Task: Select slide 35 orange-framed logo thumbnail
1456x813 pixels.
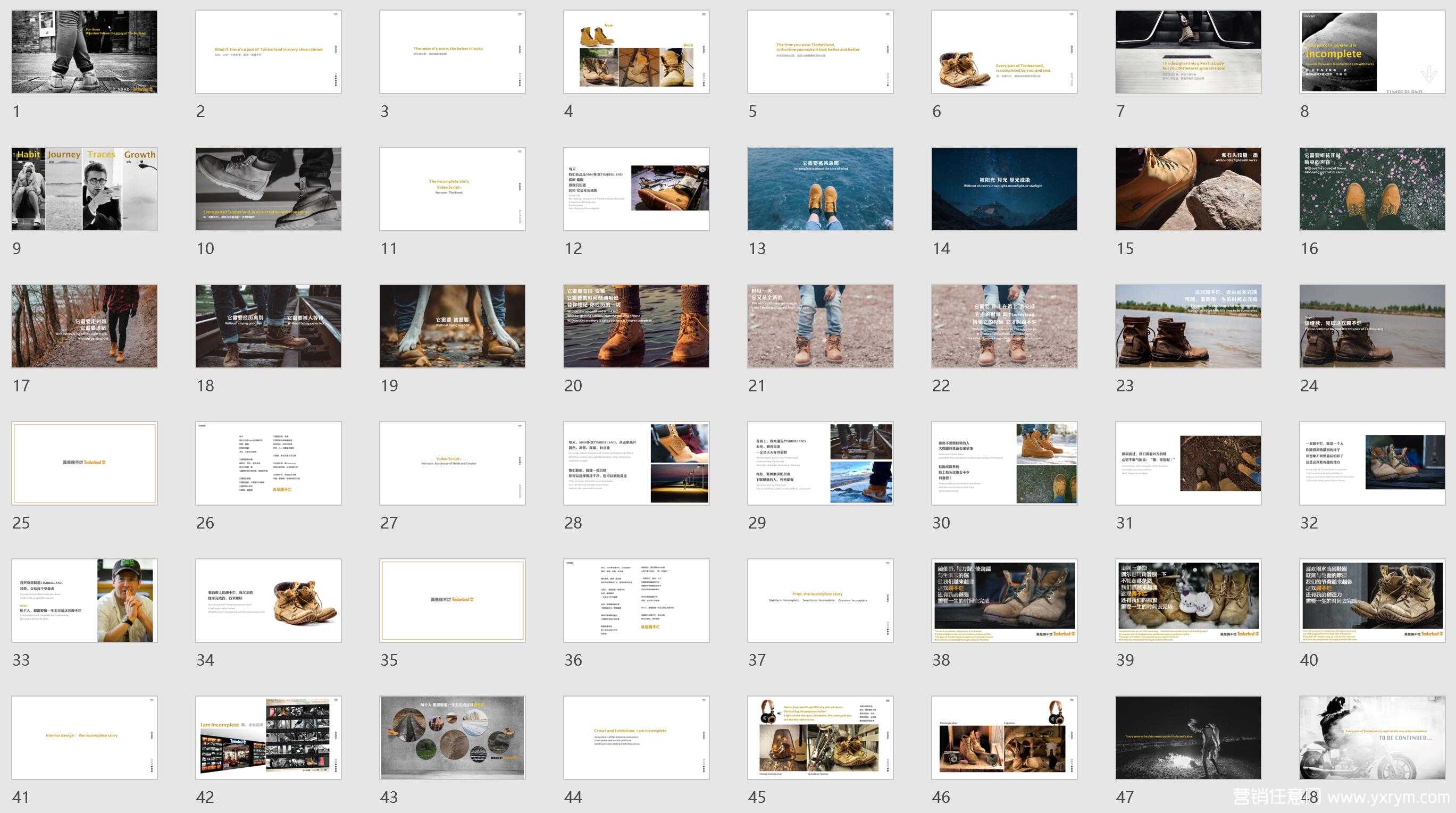Action: (452, 600)
